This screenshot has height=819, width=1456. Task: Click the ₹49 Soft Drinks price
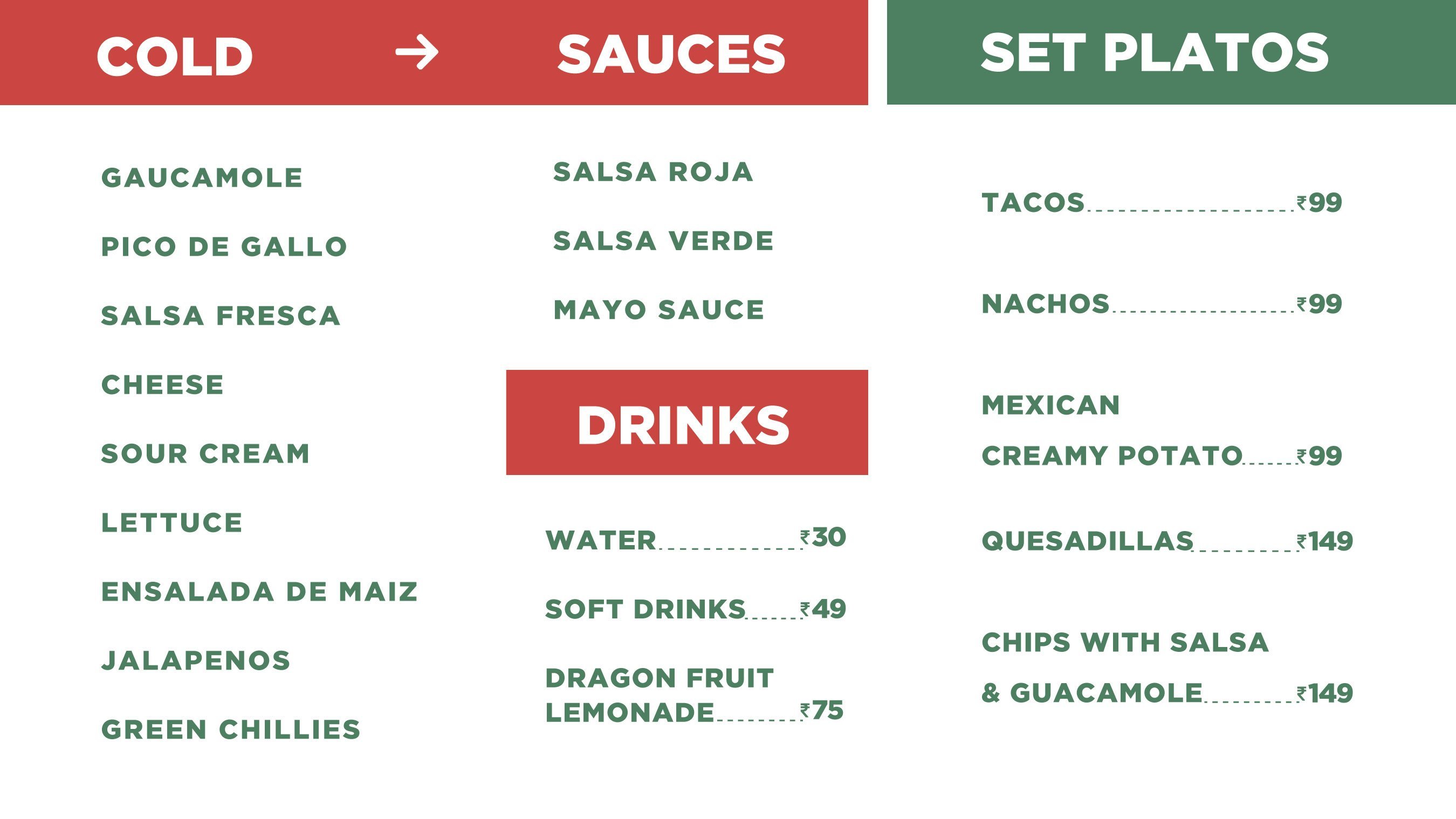[x=823, y=609]
